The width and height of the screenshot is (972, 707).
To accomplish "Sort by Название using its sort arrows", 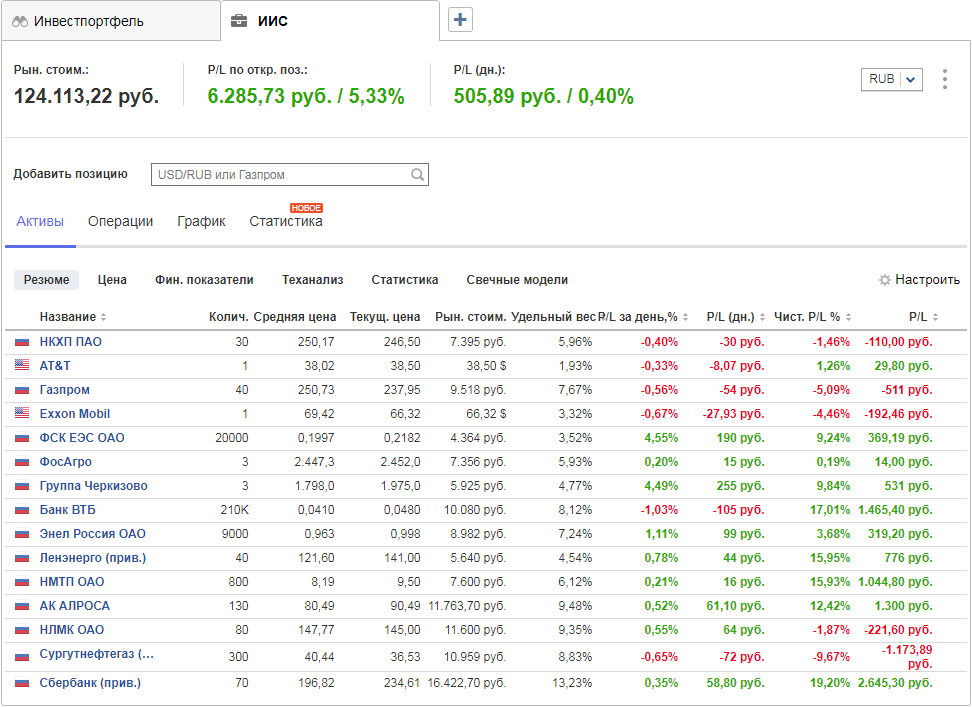I will pyautogui.click(x=104, y=317).
